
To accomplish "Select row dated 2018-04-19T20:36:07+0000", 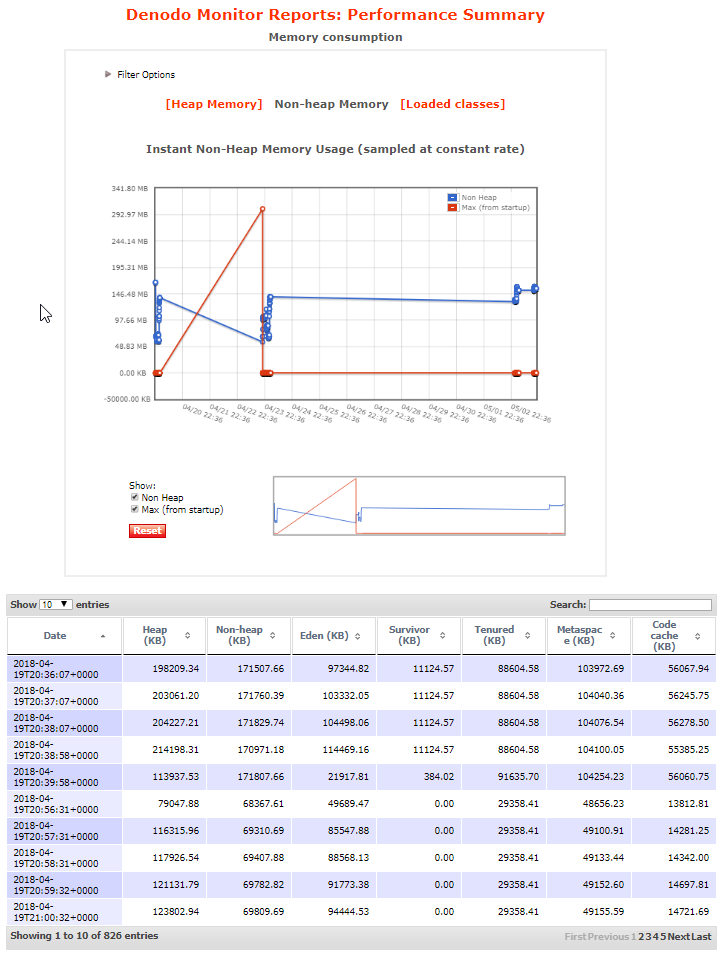I will (361, 669).
